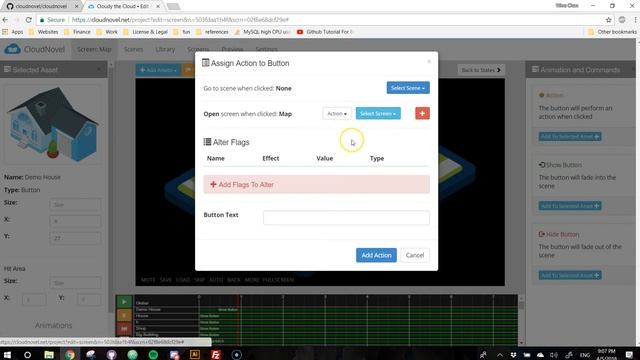Open the Work bookmark folder
640x360 pixels.
pyautogui.click(x=107, y=32)
